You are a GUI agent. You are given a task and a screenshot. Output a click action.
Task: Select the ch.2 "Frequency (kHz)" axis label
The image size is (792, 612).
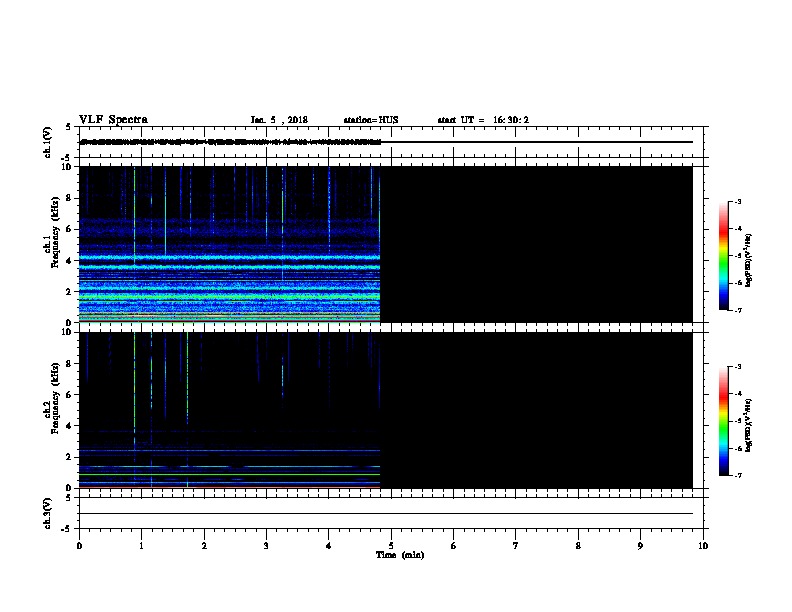tap(56, 398)
